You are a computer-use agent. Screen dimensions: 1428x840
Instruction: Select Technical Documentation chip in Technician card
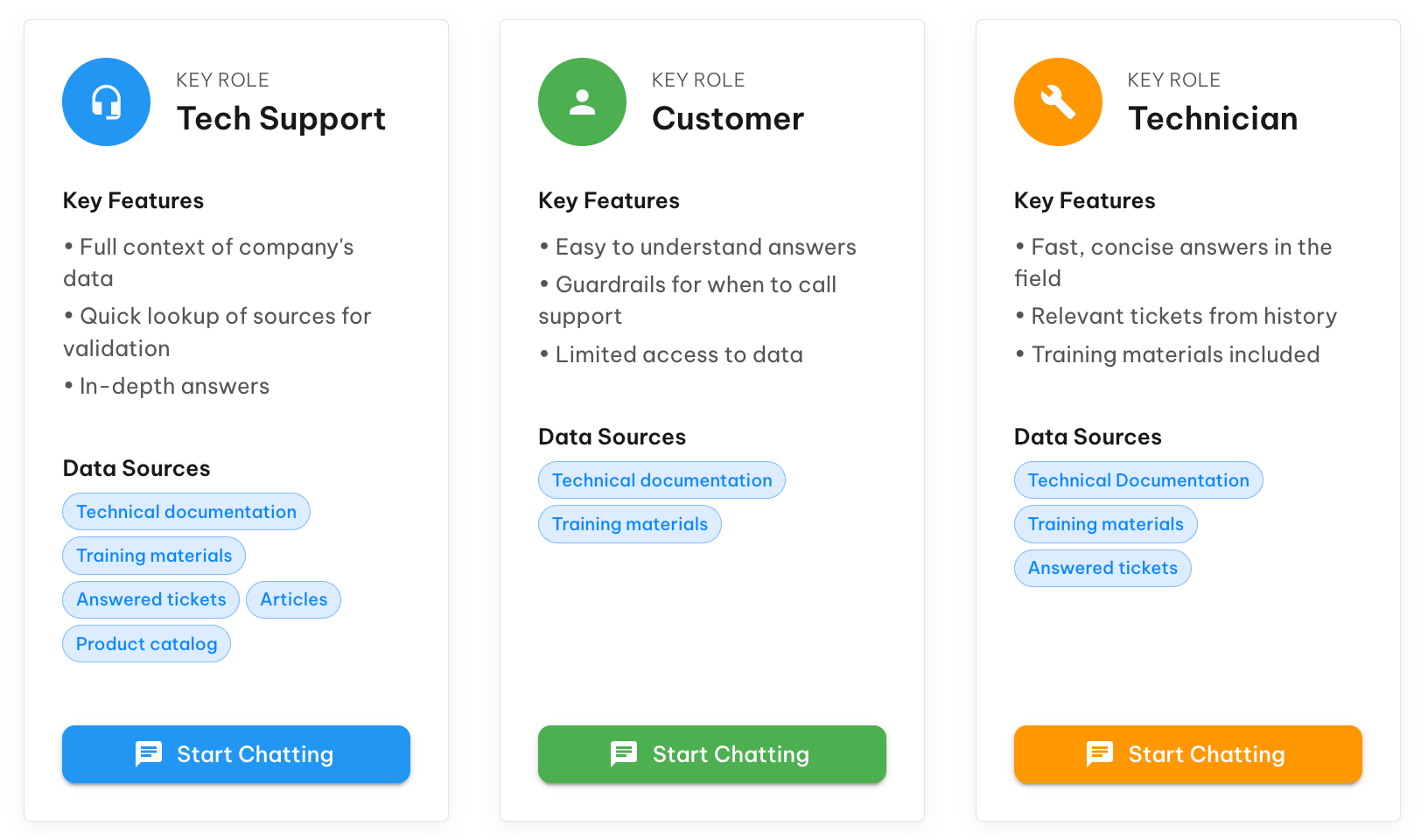tap(1138, 480)
